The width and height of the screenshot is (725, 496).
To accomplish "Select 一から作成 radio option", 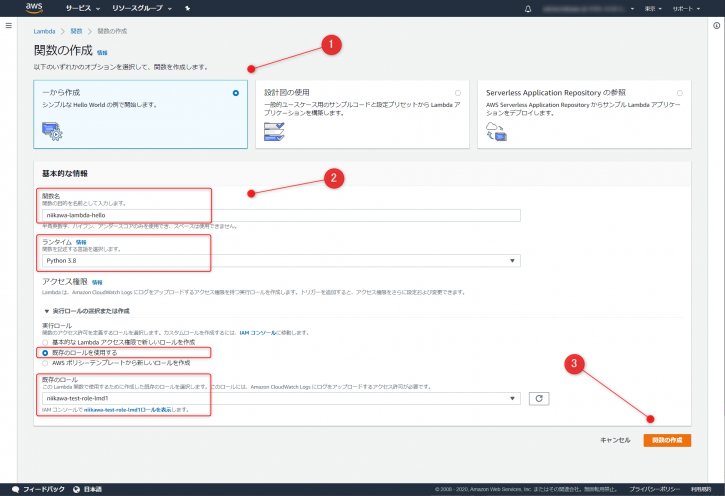I will tap(236, 93).
